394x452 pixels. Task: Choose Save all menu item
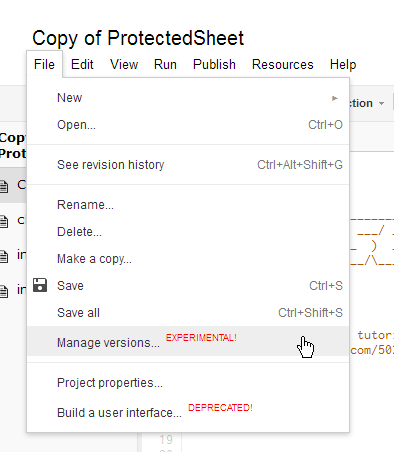point(188,313)
